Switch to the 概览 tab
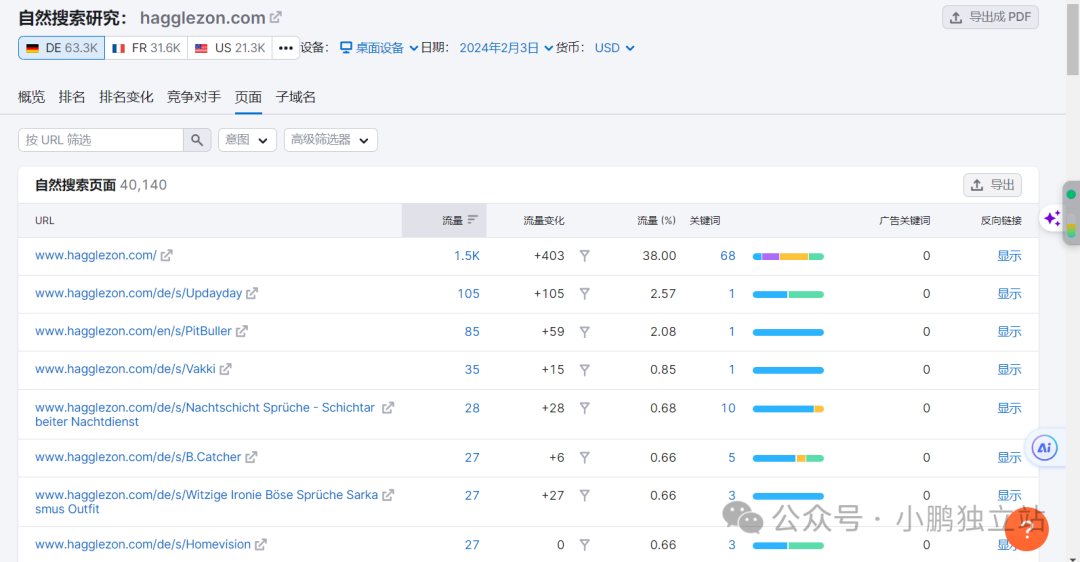The width and height of the screenshot is (1080, 562). (31, 97)
